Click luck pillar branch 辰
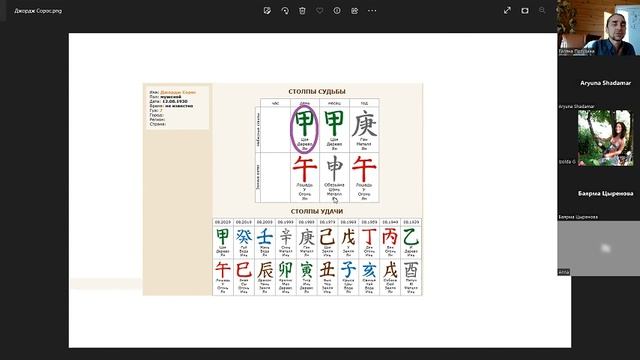This screenshot has width=640, height=360. point(264,270)
